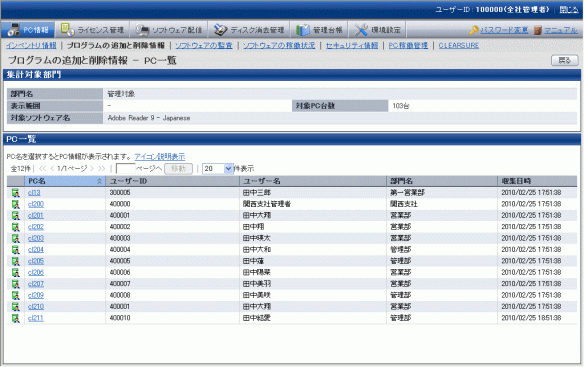Open PC link cl210
The image size is (584, 367).
point(36,307)
